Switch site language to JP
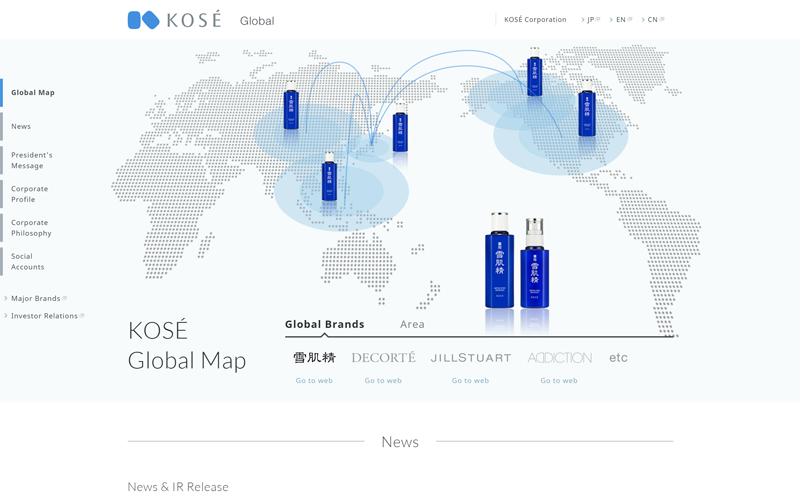The width and height of the screenshot is (800, 500). [x=590, y=19]
